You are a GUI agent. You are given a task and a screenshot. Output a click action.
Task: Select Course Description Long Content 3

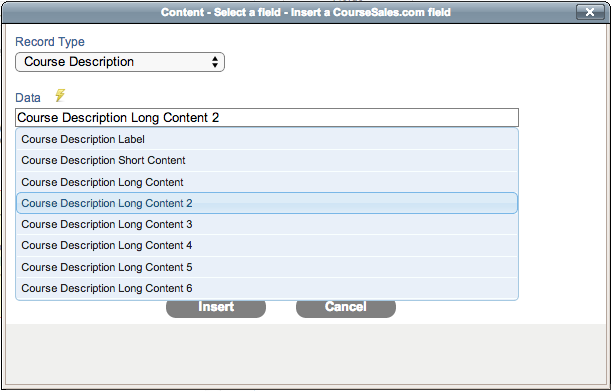[267, 224]
